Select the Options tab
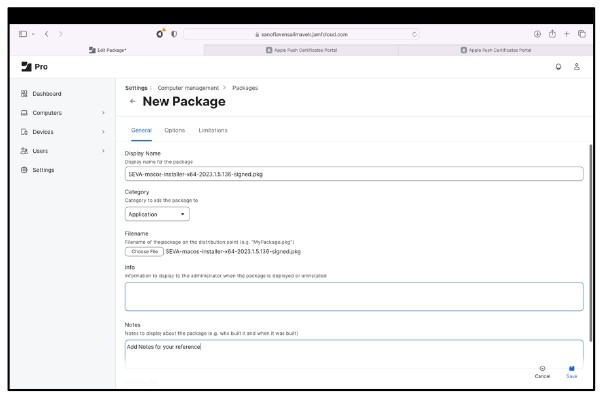 (175, 130)
